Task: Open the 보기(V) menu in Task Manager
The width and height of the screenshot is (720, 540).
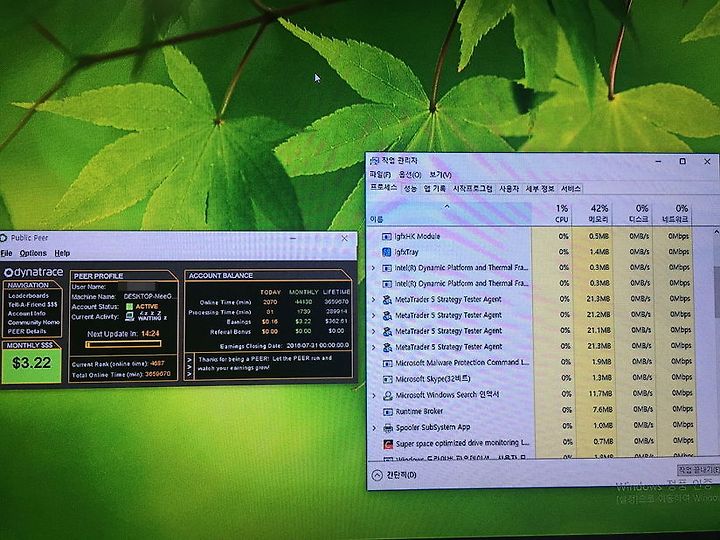Action: pos(440,174)
